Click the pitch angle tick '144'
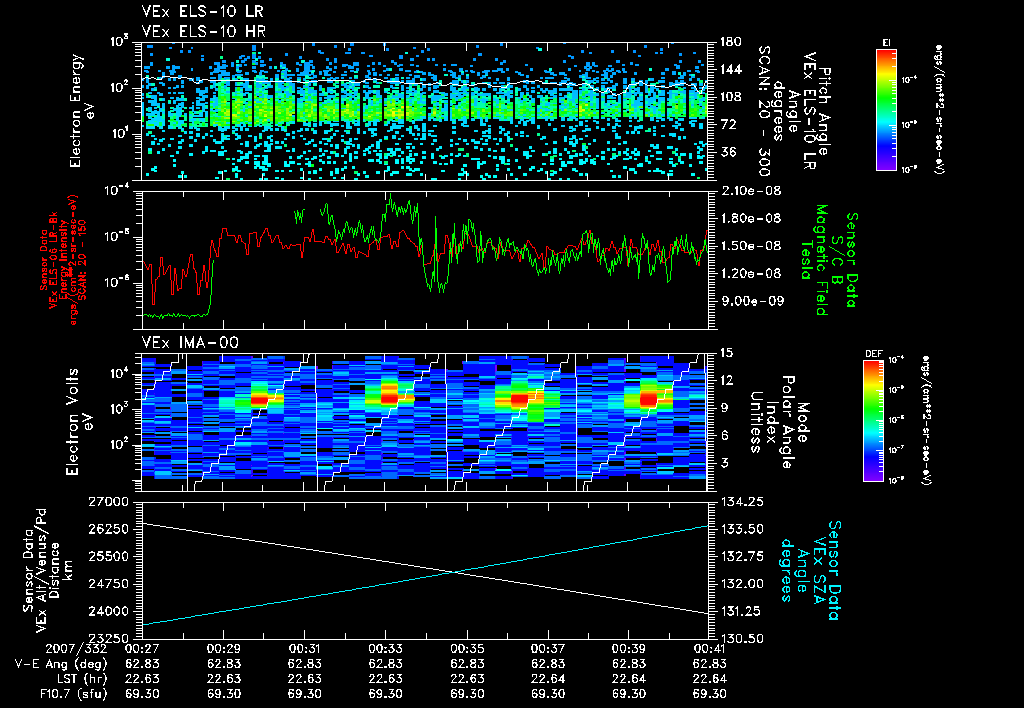1024x708 pixels. pyautogui.click(x=730, y=69)
